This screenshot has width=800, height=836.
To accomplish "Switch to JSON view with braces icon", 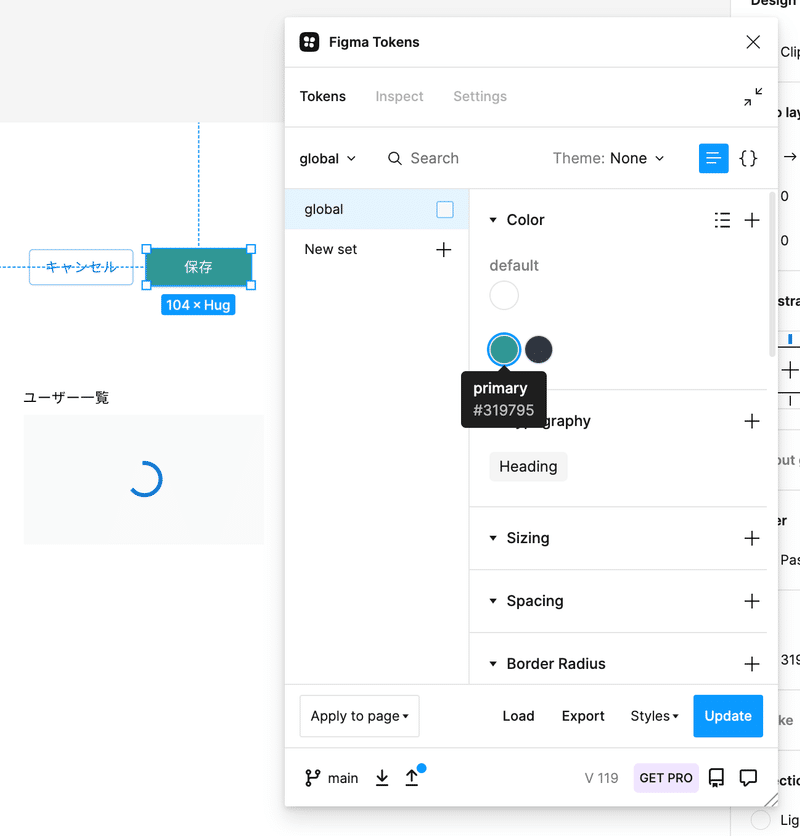I will pos(748,158).
